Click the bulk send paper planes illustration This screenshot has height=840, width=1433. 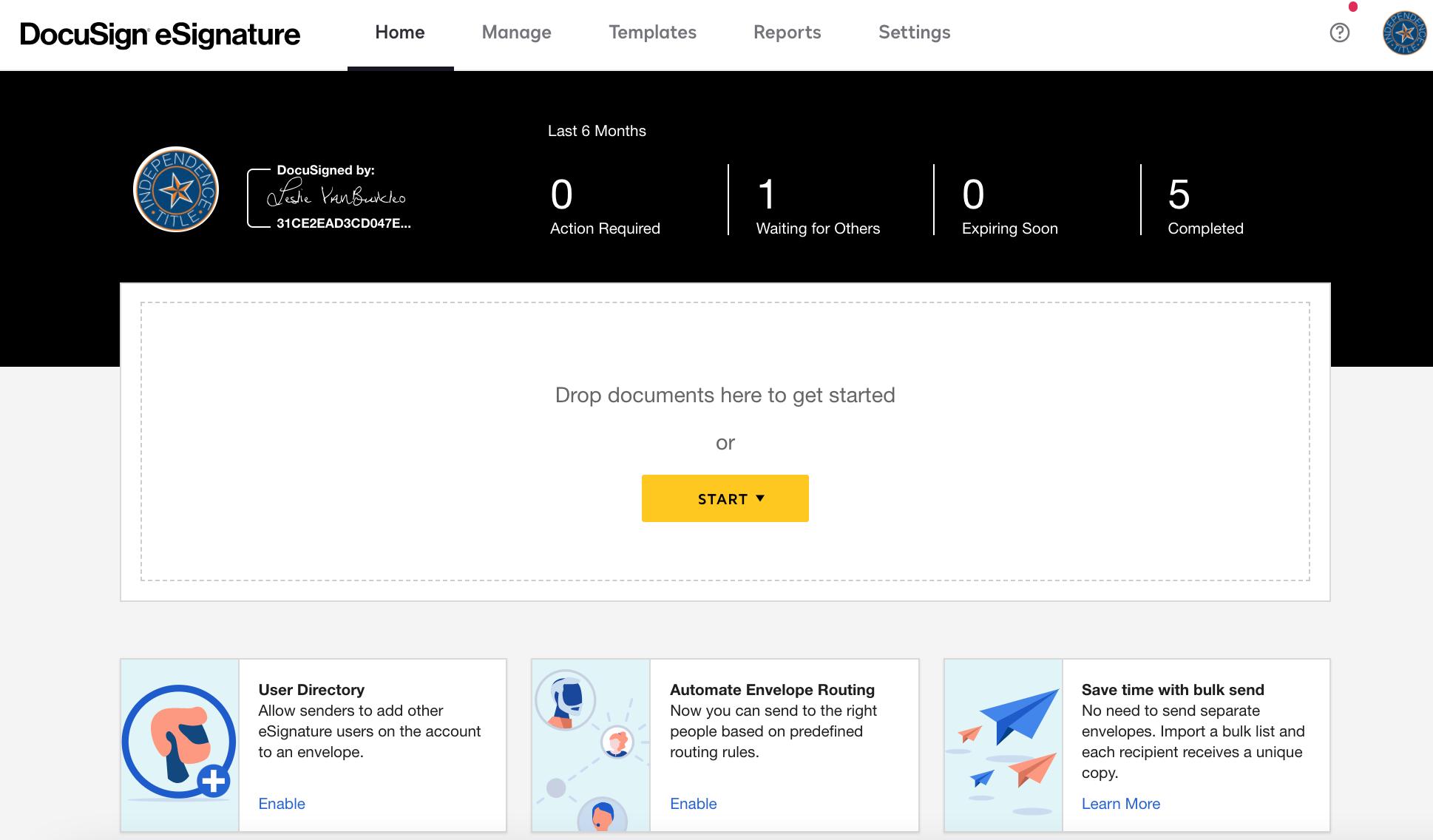click(1003, 745)
